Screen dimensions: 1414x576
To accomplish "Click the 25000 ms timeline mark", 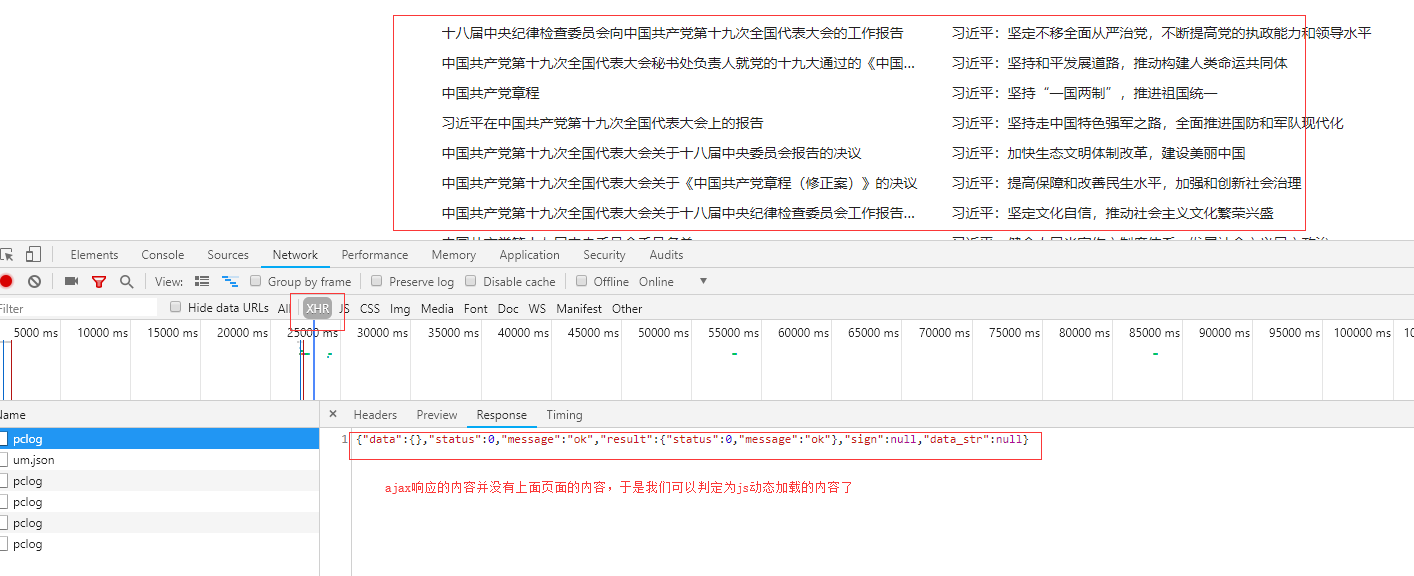I will tap(312, 333).
